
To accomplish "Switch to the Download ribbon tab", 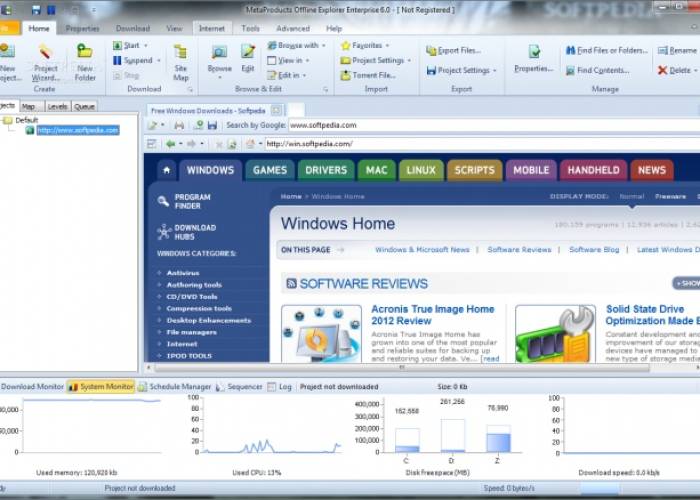I will click(x=133, y=28).
